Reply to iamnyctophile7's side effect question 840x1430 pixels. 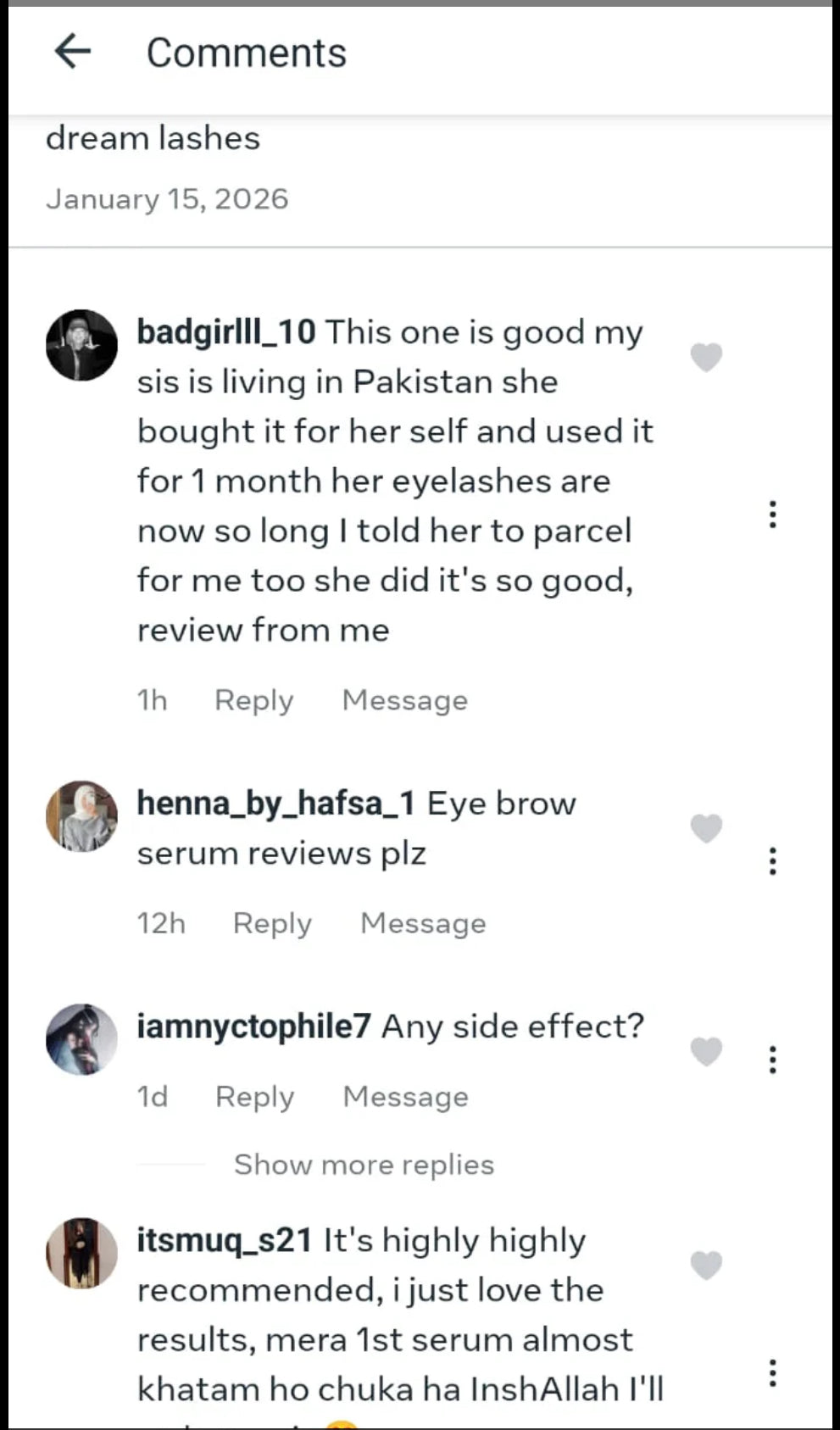pos(254,1097)
